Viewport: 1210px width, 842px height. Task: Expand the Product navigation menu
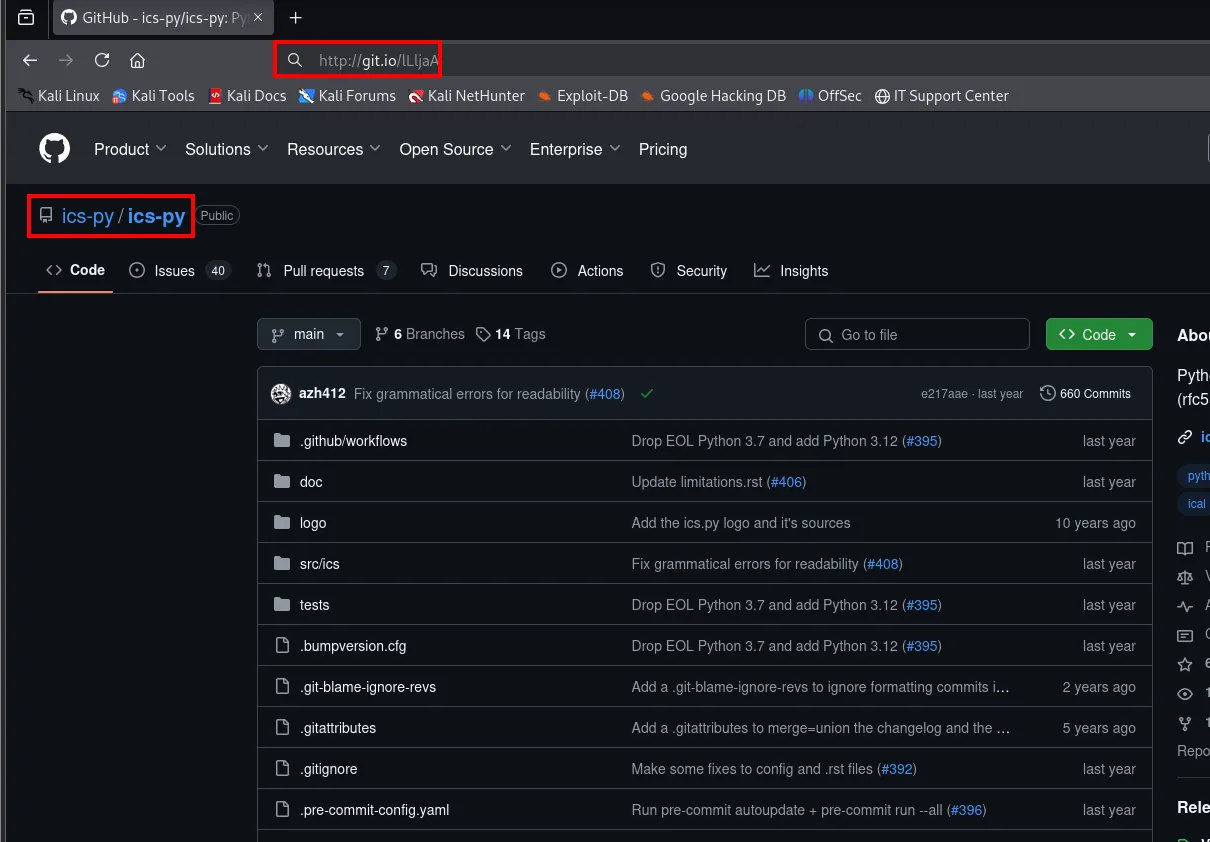pyautogui.click(x=130, y=149)
